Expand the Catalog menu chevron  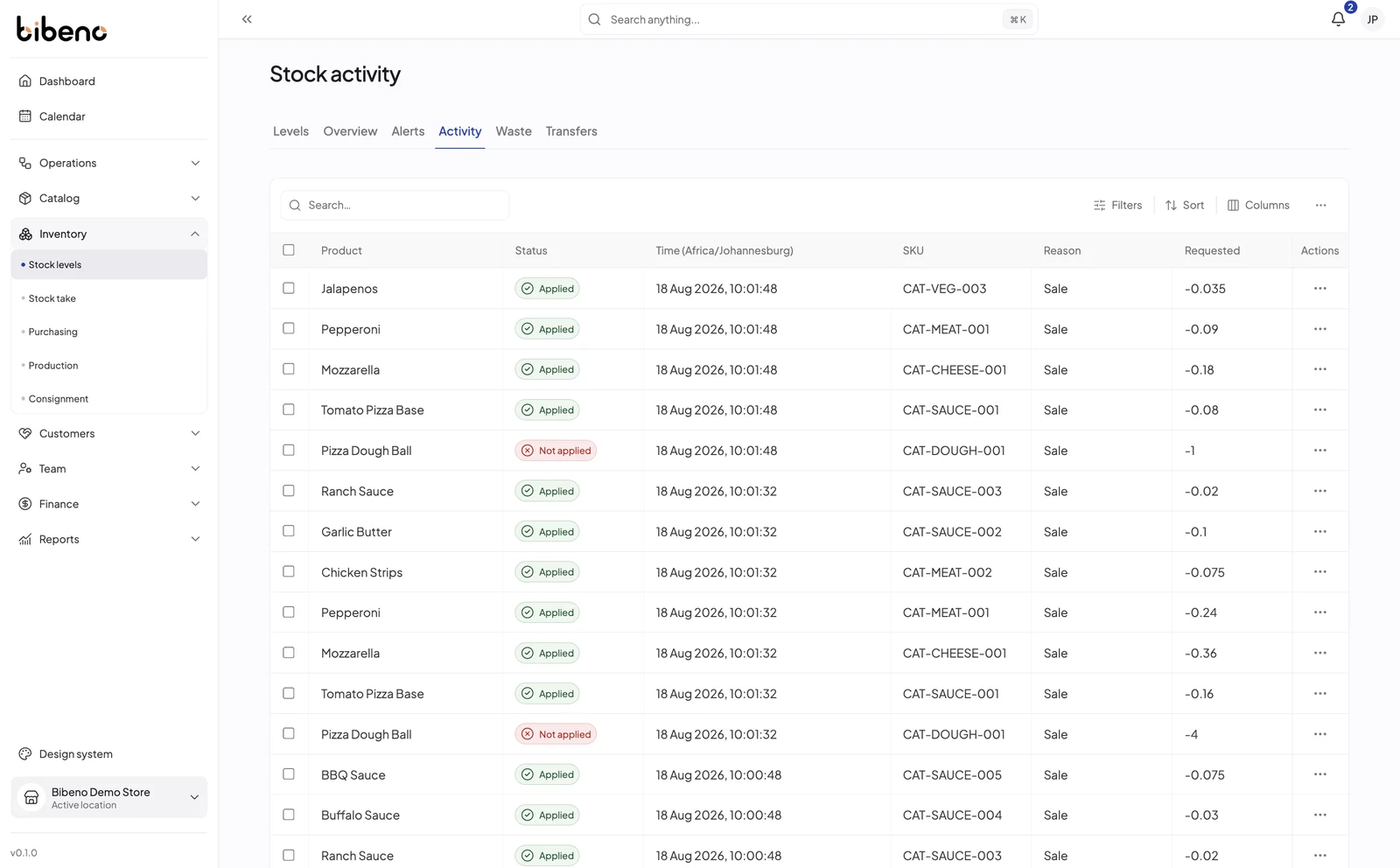[195, 198]
